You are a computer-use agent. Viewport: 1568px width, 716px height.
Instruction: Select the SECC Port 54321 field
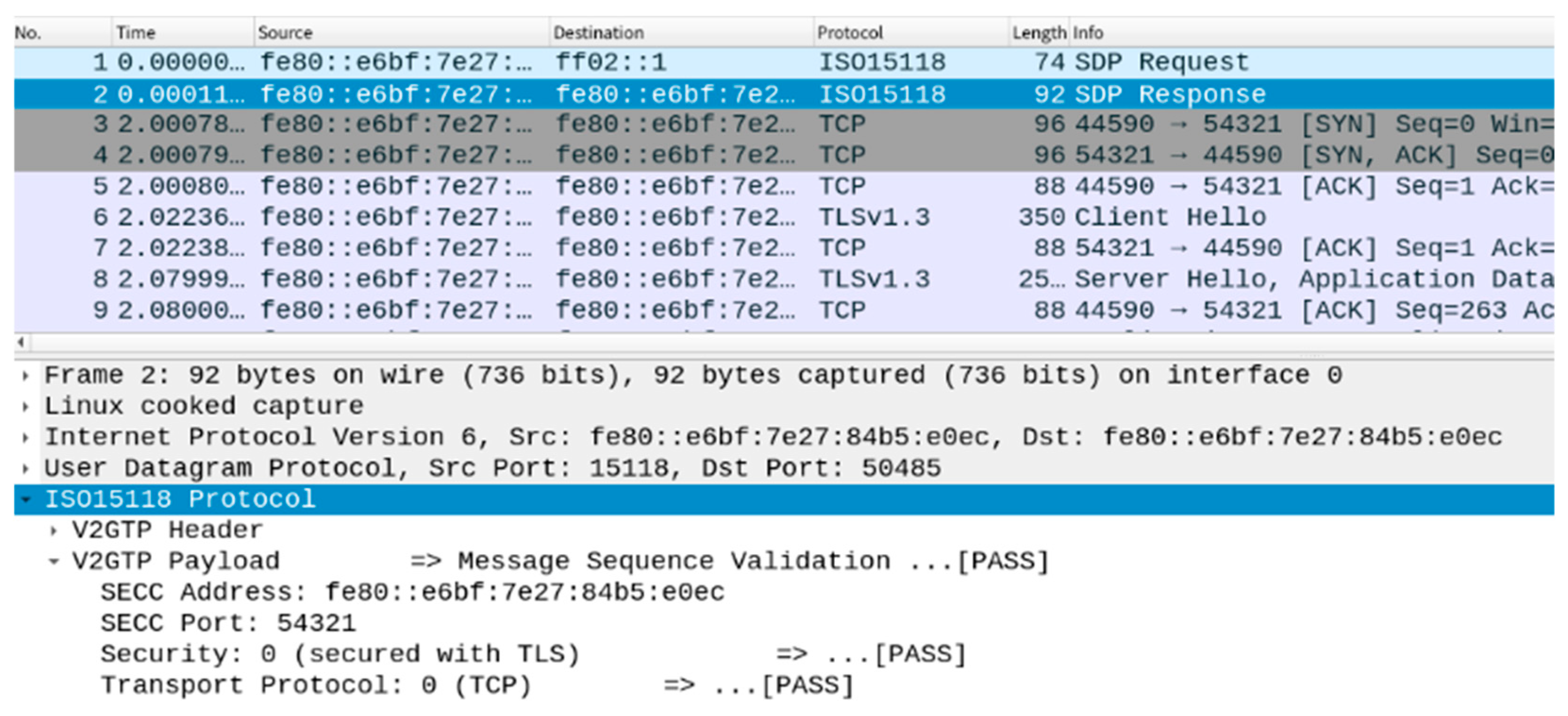(228, 623)
